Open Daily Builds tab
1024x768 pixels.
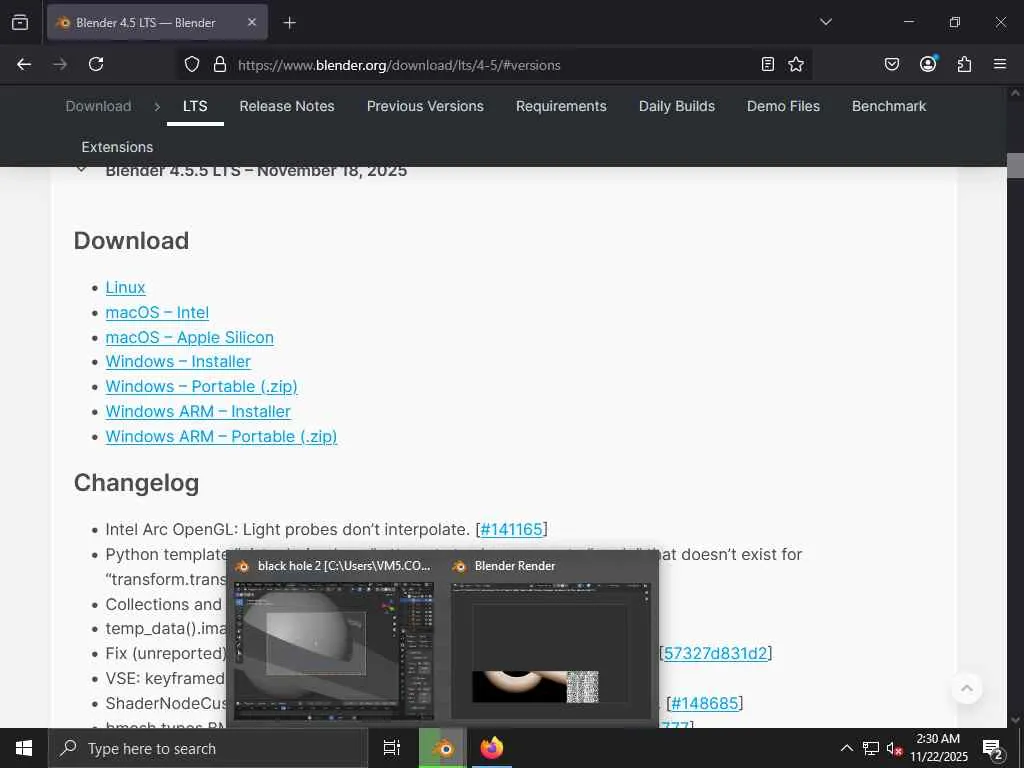coord(677,106)
